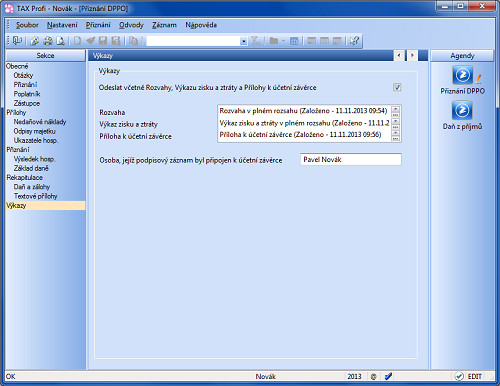This screenshot has height=386, width=500.
Task: Click the ellipsis button on Rozvaha row
Action: [x=395, y=115]
